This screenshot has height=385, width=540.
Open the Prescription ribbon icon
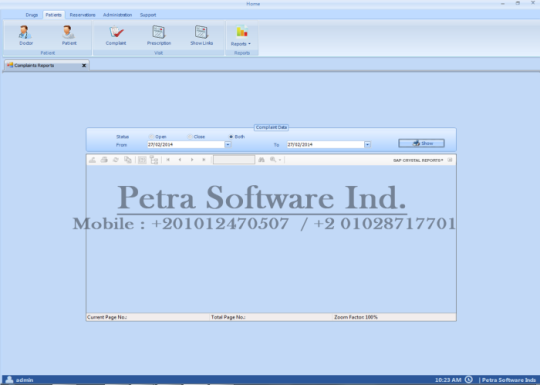159,35
